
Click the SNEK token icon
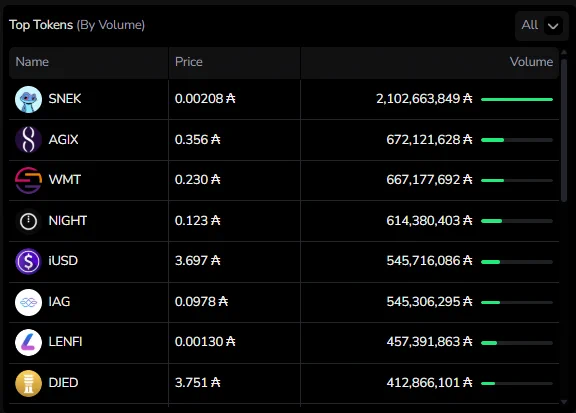28,99
